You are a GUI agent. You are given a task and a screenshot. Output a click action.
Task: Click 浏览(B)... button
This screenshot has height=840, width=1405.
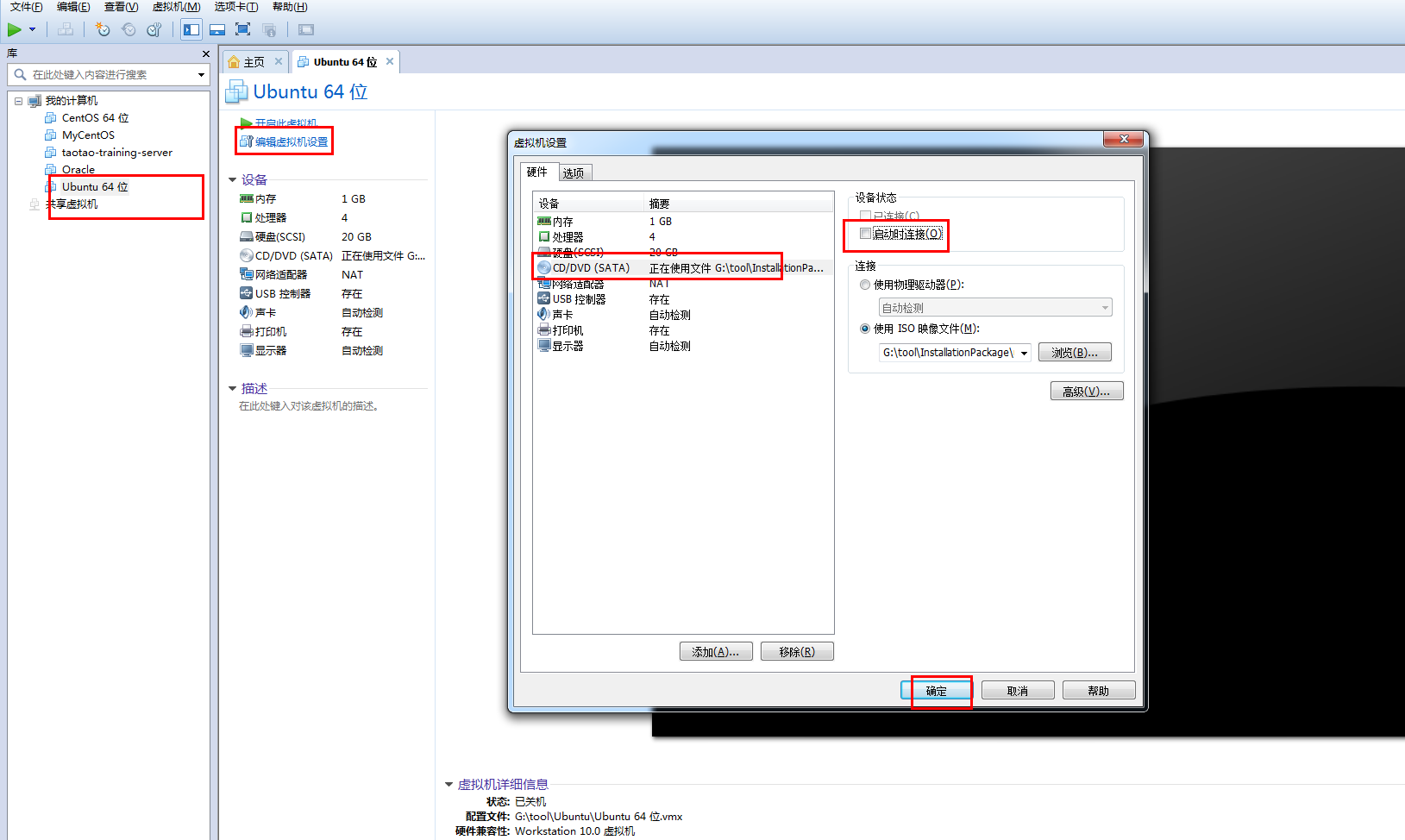point(1075,353)
